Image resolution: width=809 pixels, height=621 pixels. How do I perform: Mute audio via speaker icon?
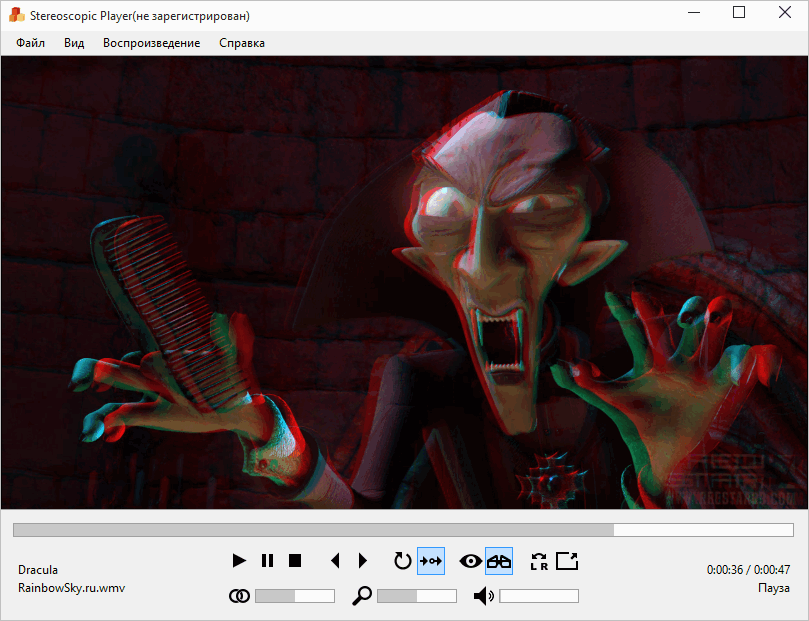[483, 596]
